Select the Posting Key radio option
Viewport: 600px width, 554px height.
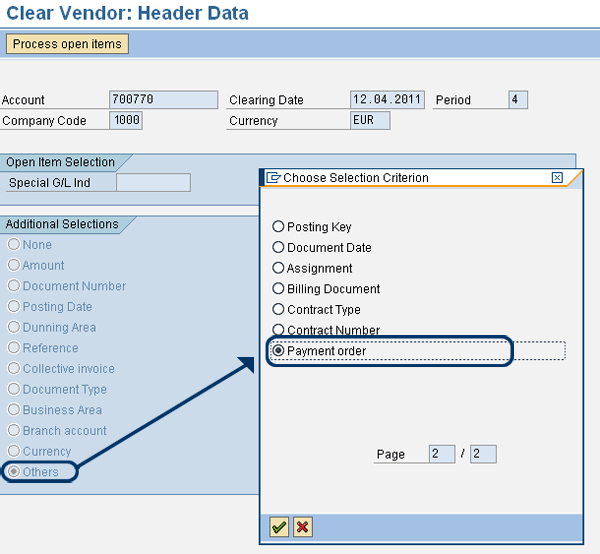click(279, 227)
